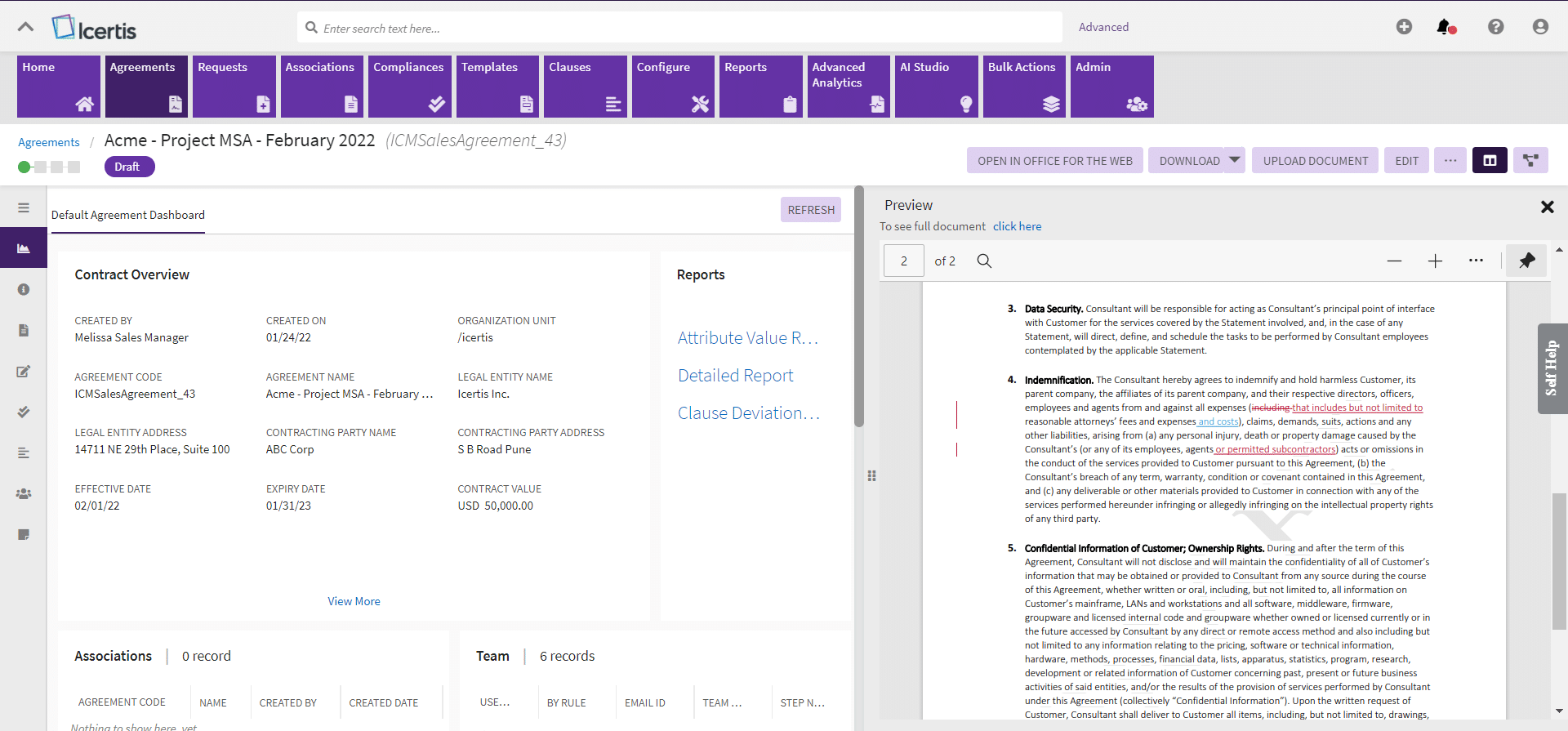Open the user profile icon
1568x731 pixels.
(1539, 27)
